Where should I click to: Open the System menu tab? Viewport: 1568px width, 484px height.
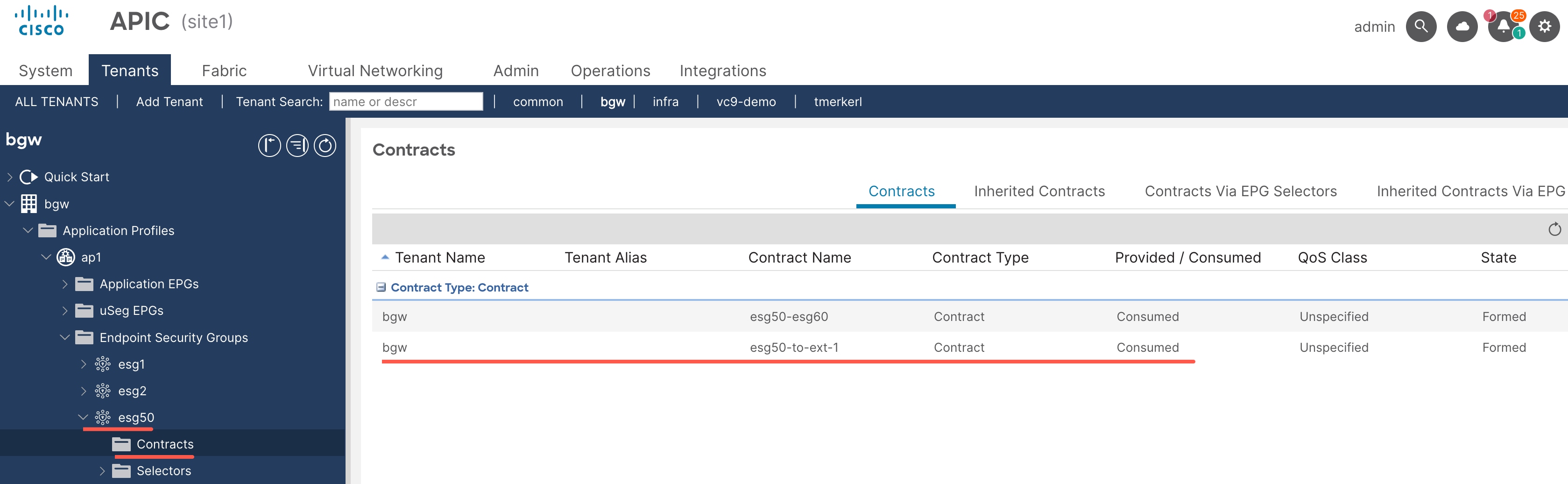point(46,71)
